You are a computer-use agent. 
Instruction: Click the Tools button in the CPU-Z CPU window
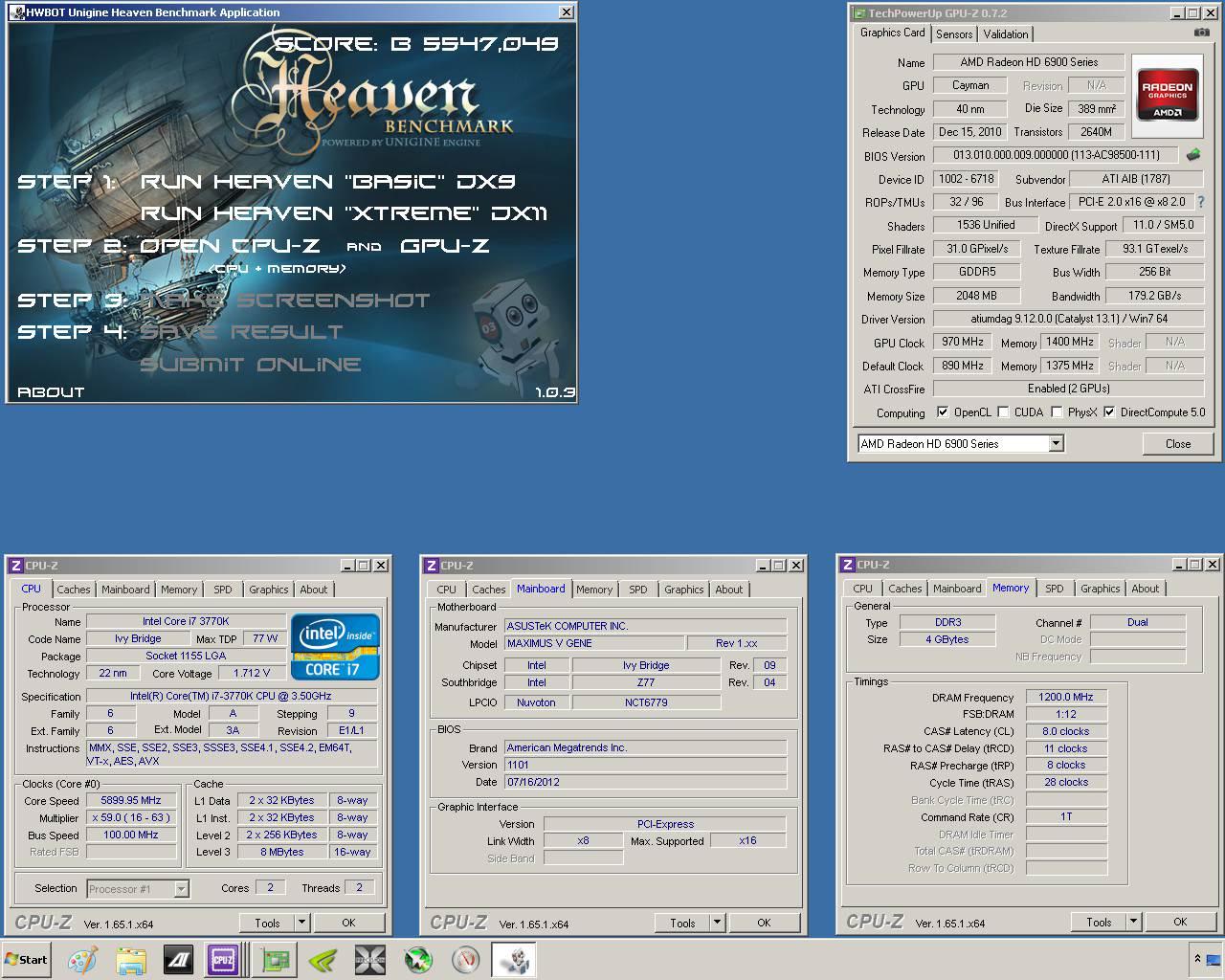pos(268,923)
